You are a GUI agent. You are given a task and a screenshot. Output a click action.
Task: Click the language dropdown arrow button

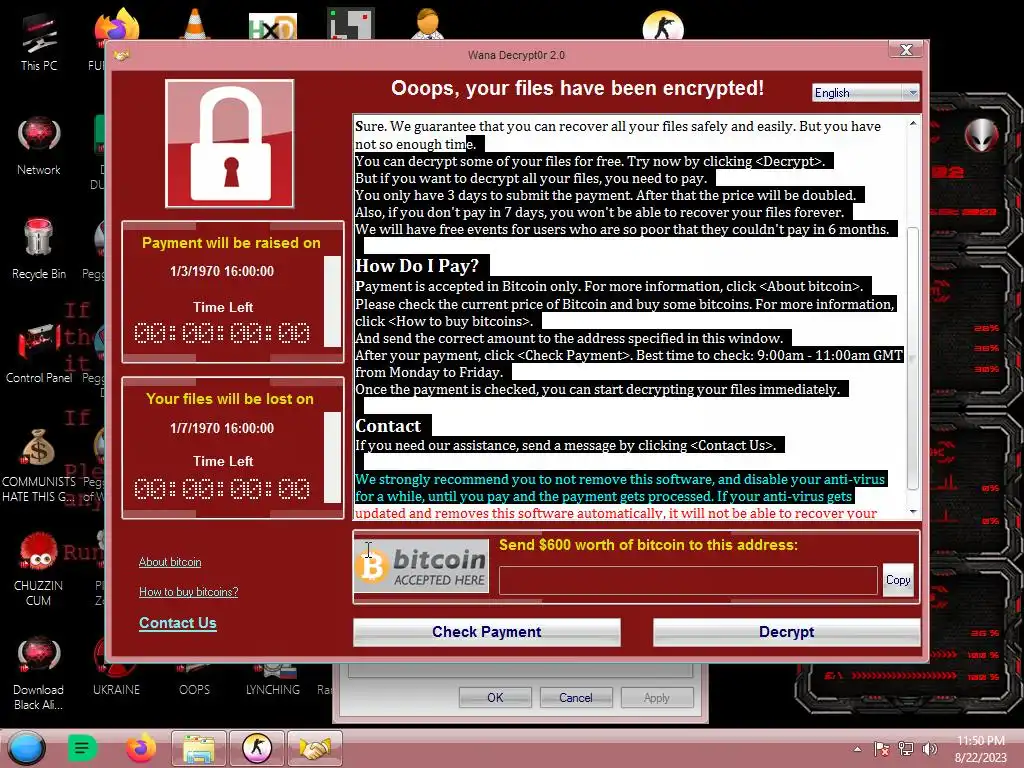(x=912, y=93)
